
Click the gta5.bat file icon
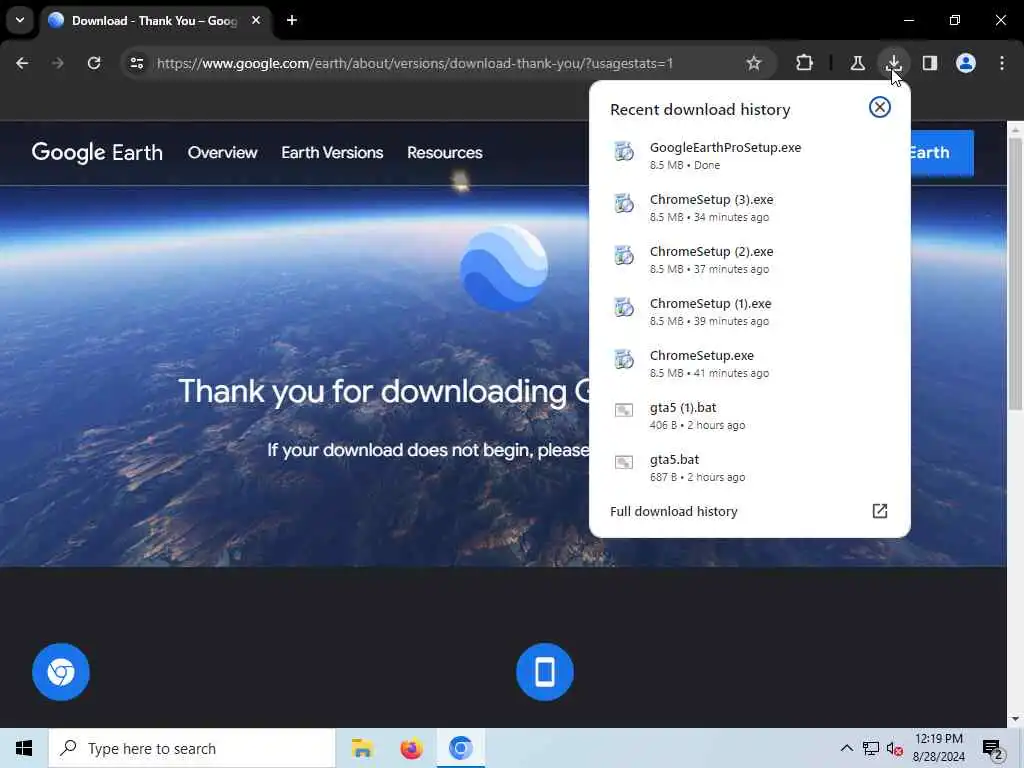(x=624, y=462)
